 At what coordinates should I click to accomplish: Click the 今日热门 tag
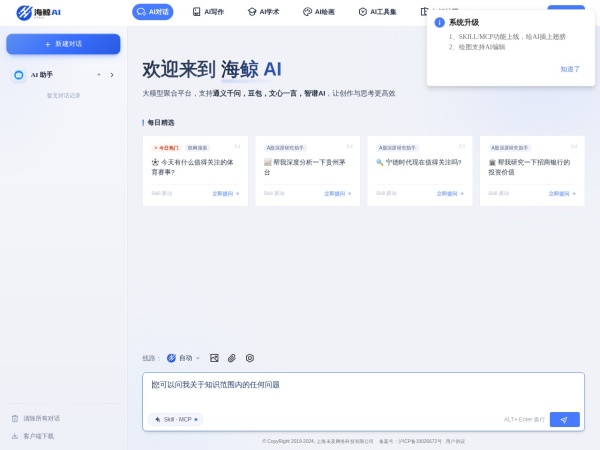(x=166, y=148)
